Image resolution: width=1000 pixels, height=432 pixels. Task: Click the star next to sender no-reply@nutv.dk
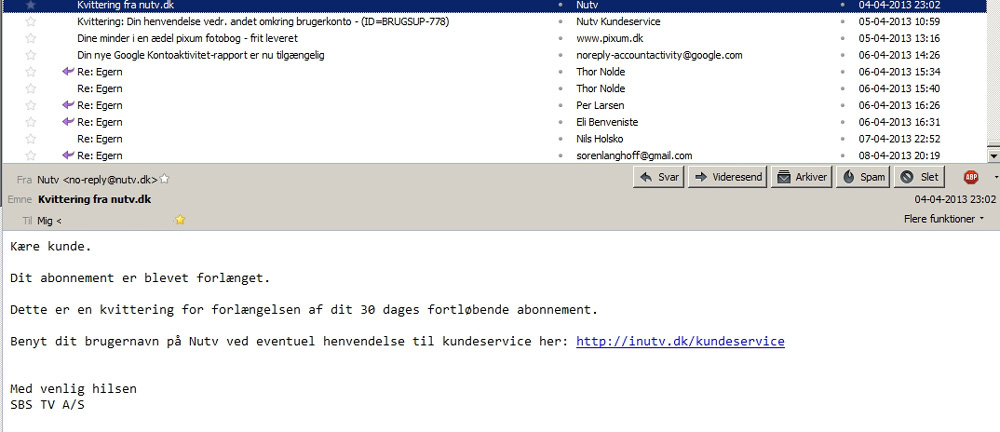164,179
